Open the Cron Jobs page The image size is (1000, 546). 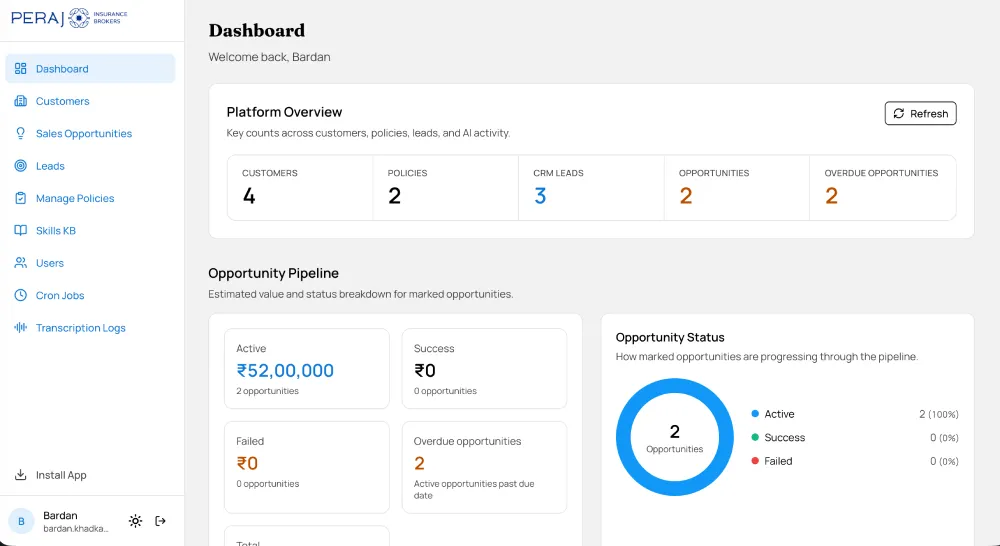pos(90,295)
